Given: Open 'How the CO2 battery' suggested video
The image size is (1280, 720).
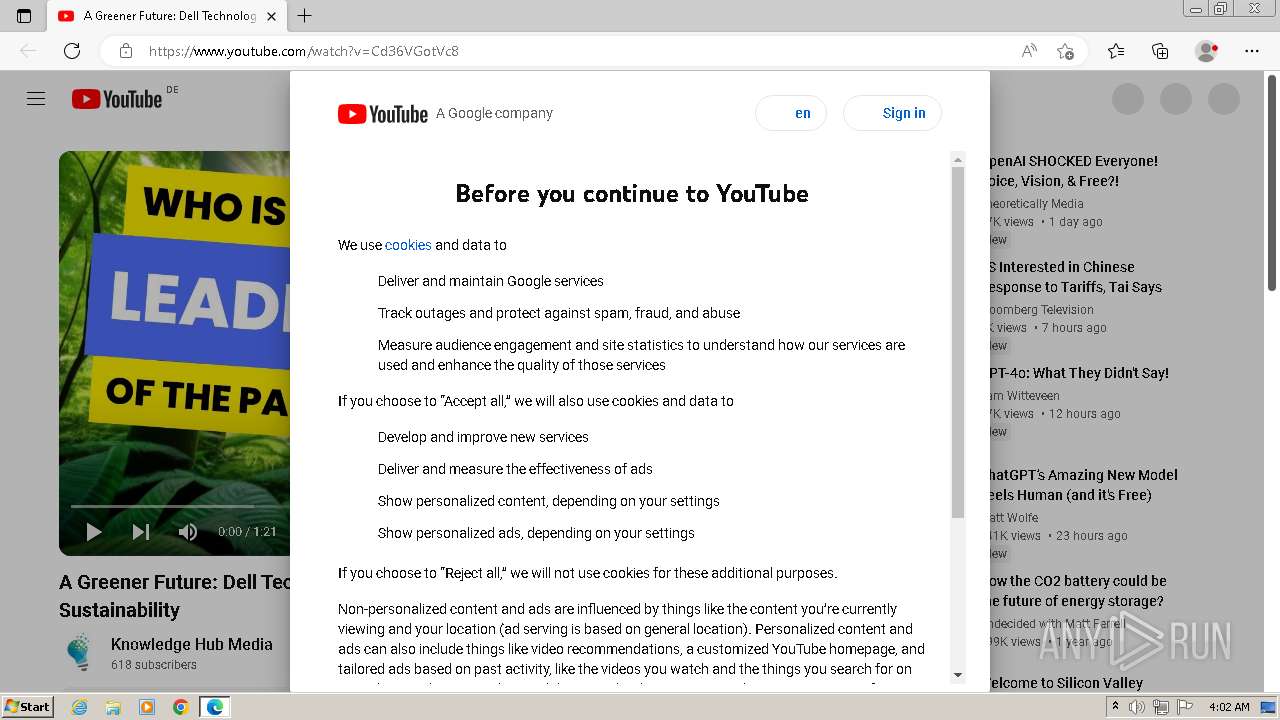Looking at the screenshot, I should point(1077,591).
